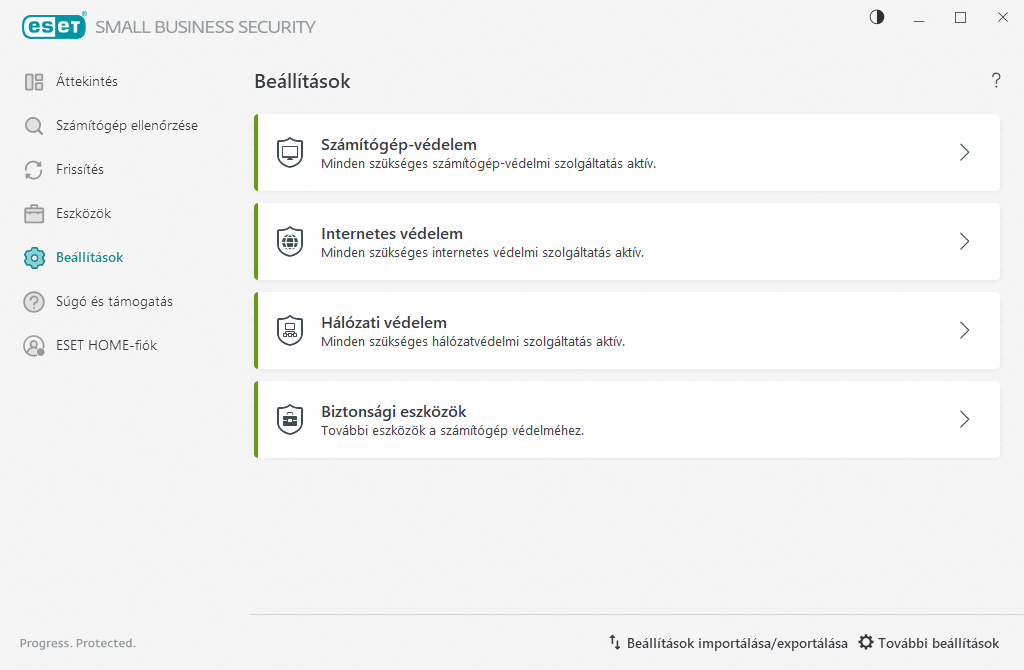
Task: Select the Beállítások item in sidebar
Action: (89, 258)
